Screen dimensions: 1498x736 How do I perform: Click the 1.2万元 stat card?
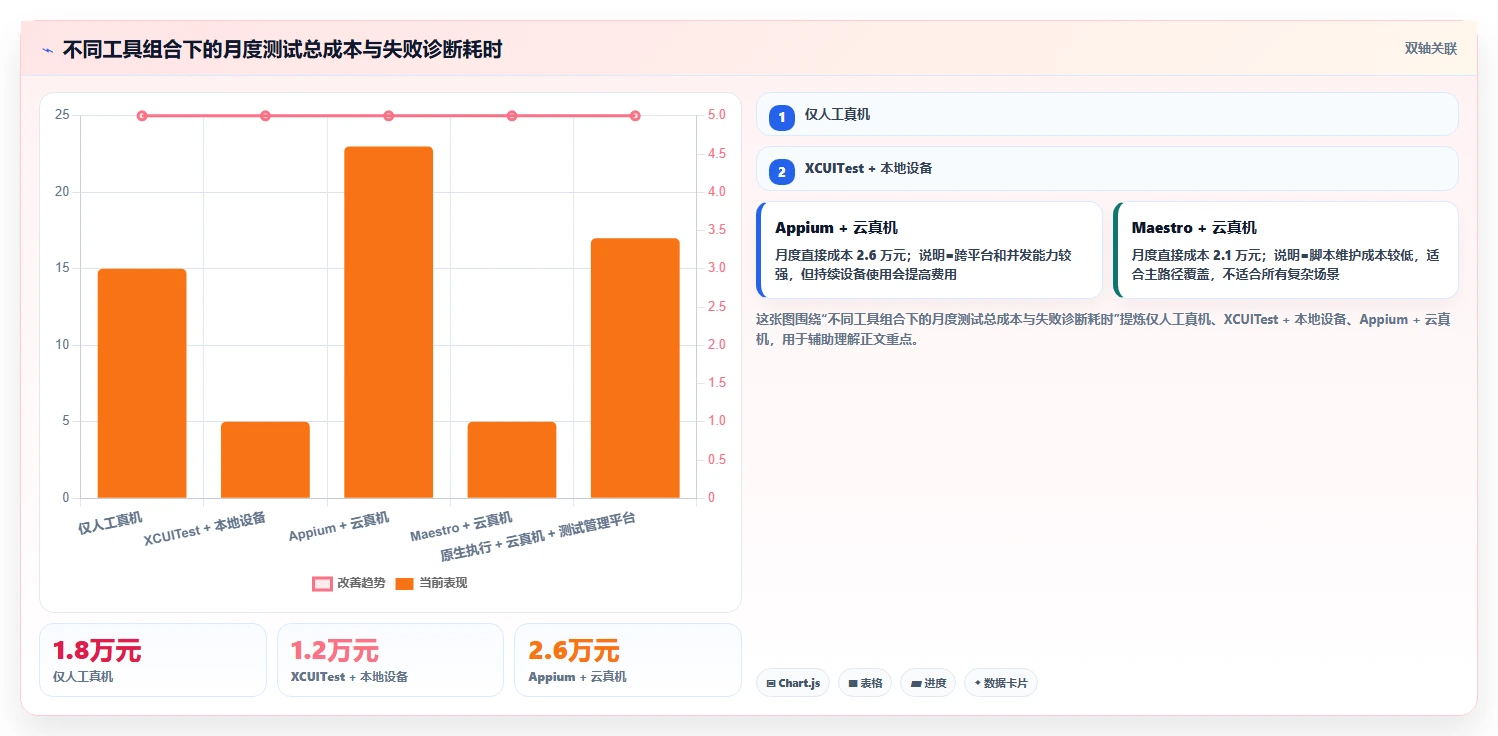coord(390,660)
